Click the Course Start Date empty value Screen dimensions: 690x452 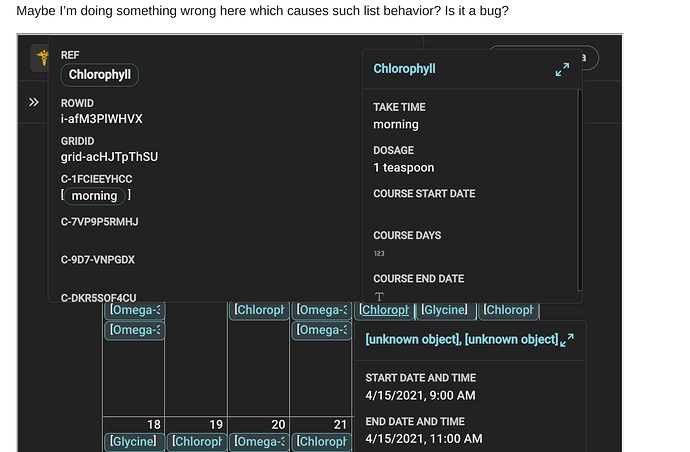[x=470, y=212]
